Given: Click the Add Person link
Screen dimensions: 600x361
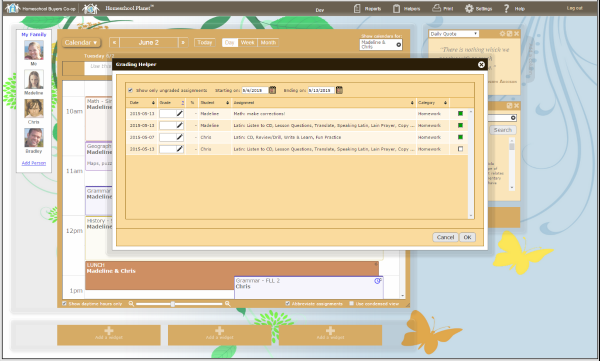Looking at the screenshot, I should pos(34,163).
